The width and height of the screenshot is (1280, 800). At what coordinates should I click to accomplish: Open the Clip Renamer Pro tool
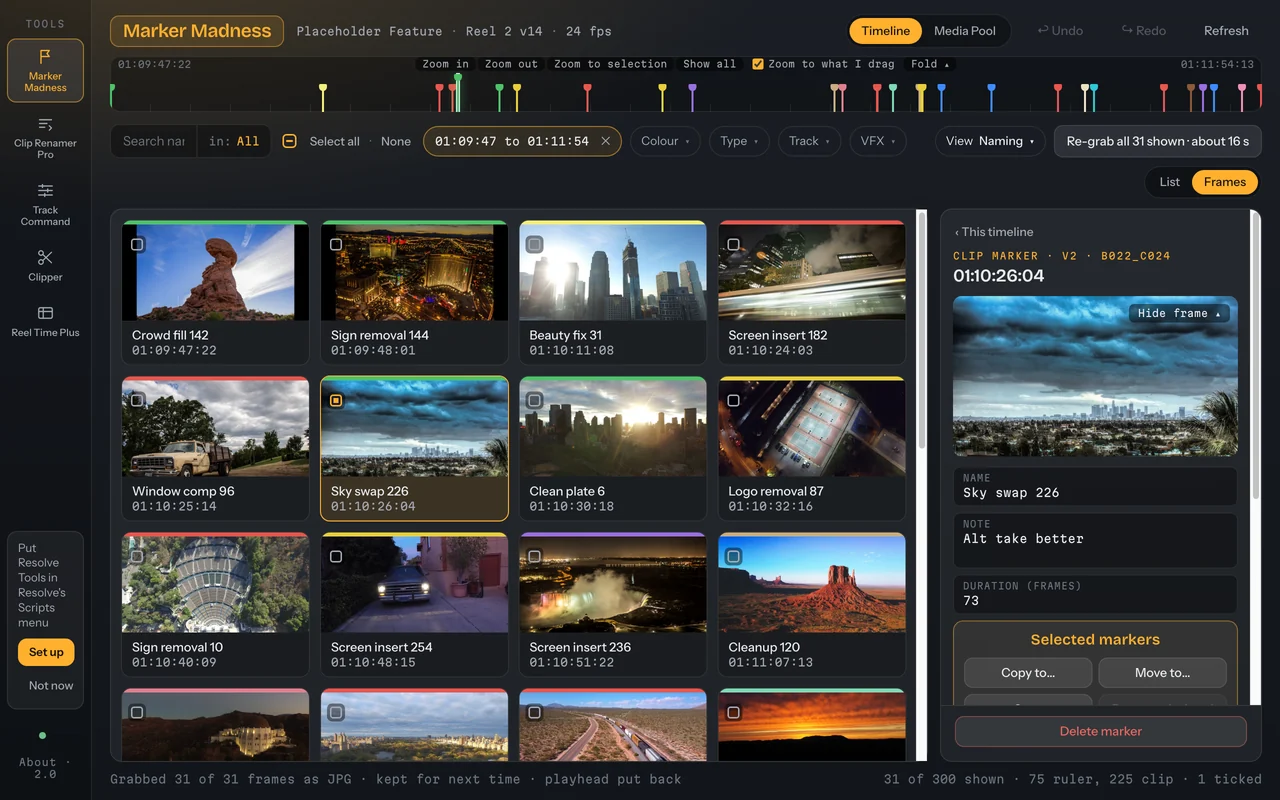(45, 138)
